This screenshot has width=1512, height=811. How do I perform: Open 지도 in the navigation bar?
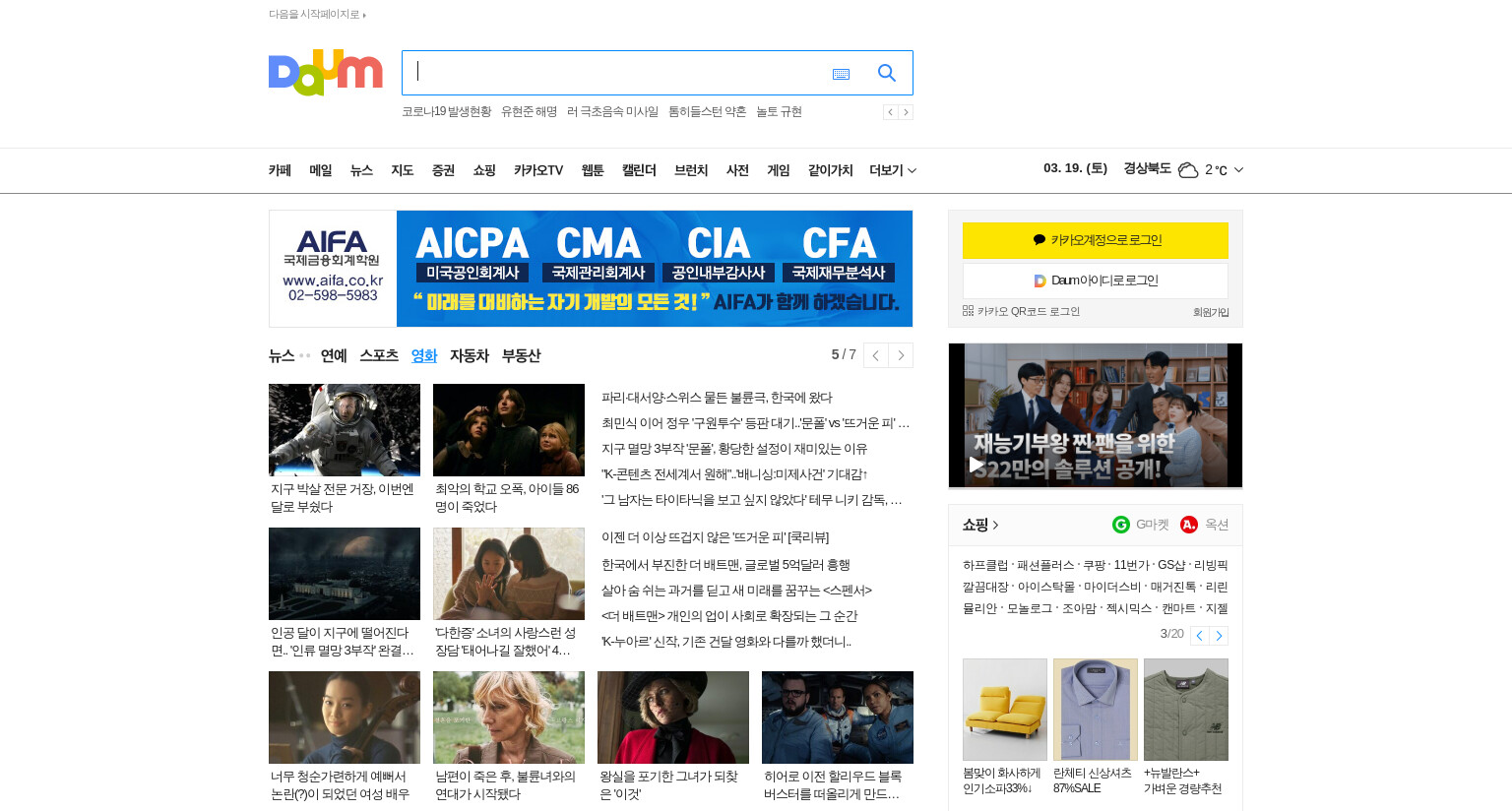tap(403, 170)
